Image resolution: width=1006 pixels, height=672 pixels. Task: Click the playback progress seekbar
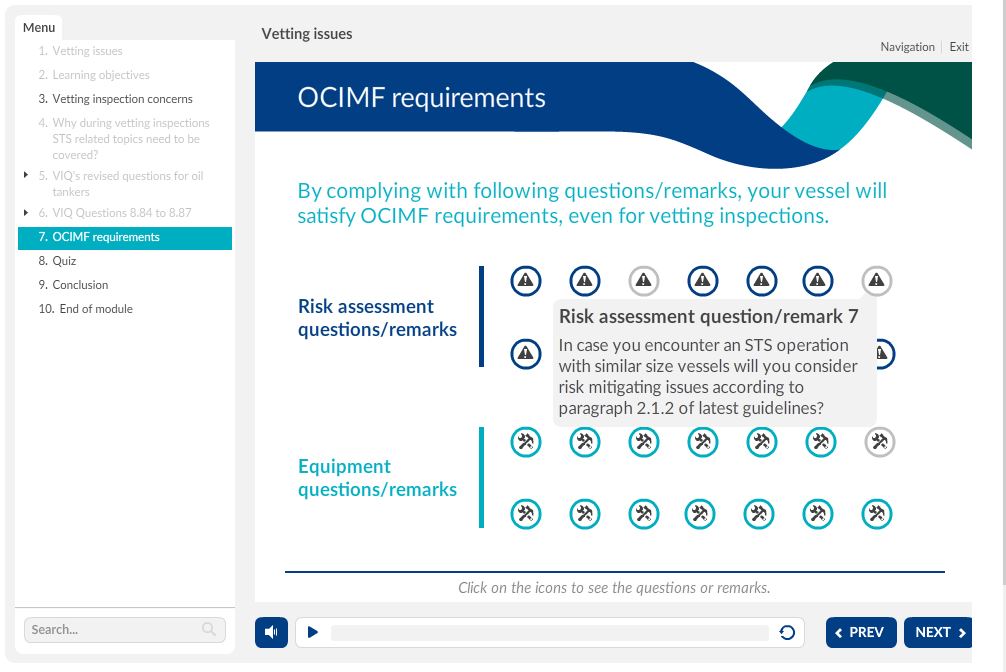pos(549,632)
